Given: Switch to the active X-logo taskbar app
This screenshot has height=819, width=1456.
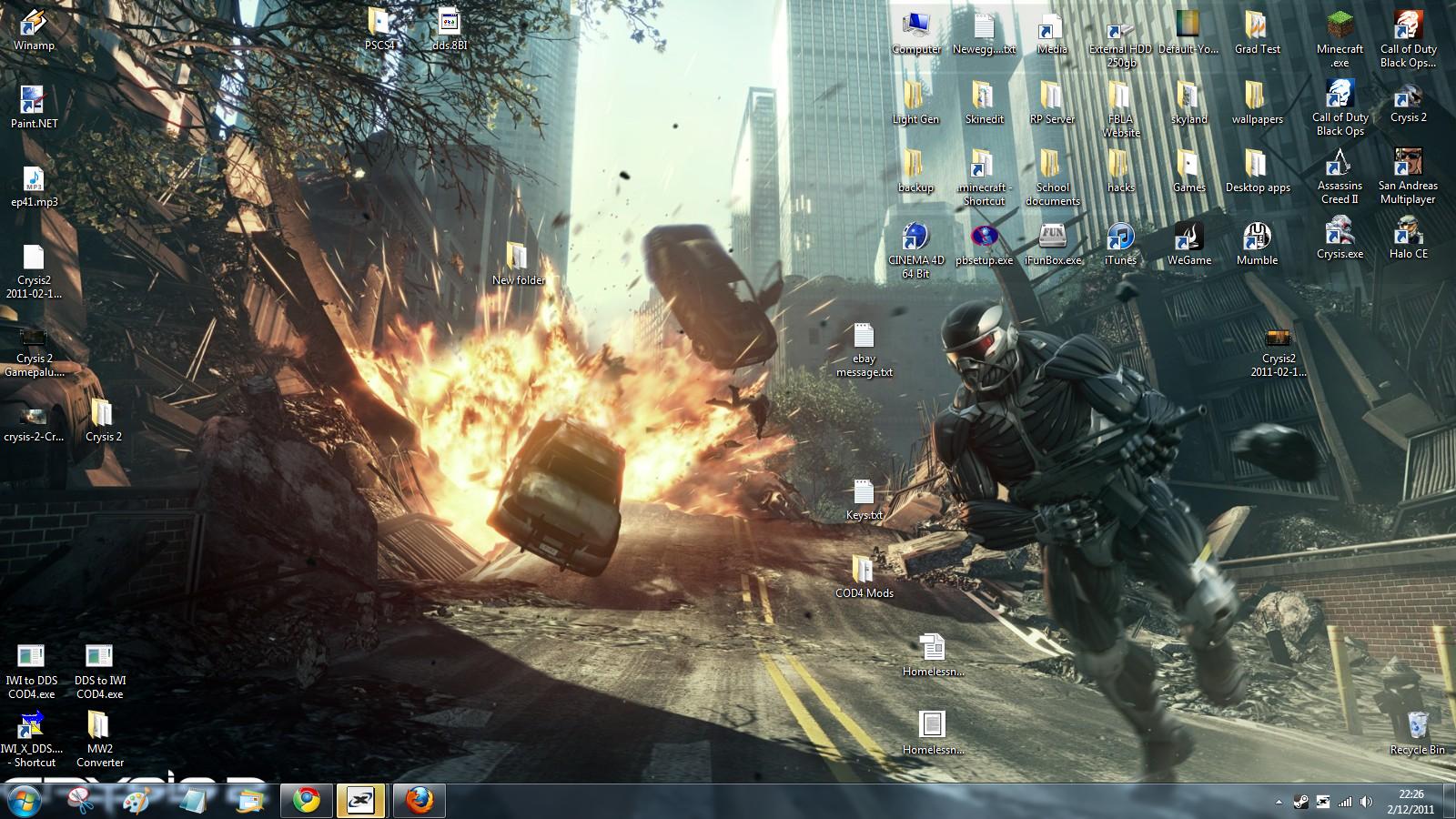Looking at the screenshot, I should click(x=361, y=801).
